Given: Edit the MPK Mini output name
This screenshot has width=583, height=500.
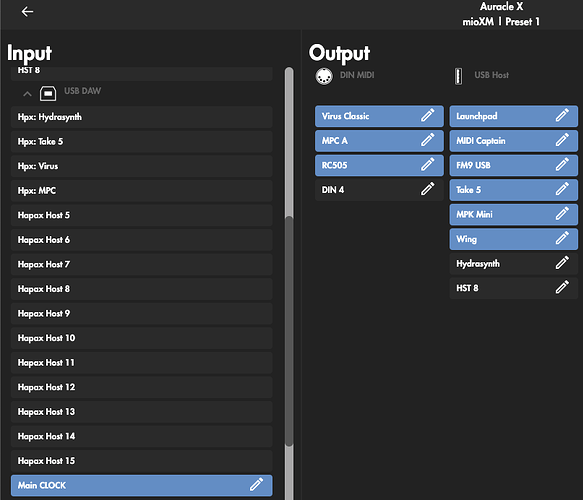Looking at the screenshot, I should 562,214.
